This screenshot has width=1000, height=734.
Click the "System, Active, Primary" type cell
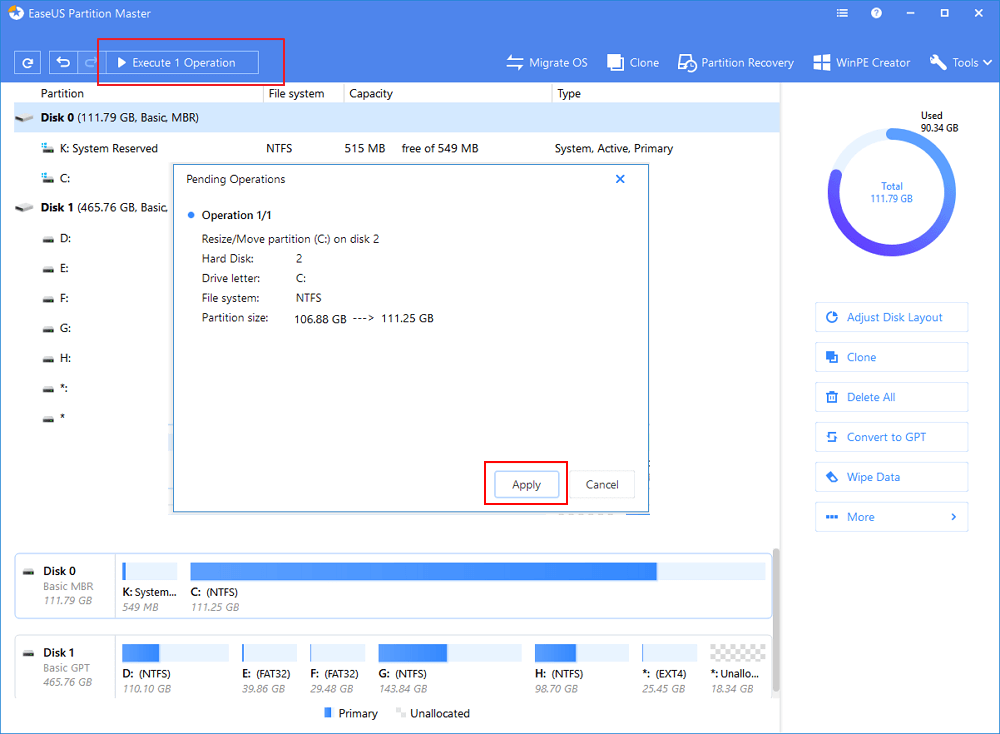(x=614, y=149)
